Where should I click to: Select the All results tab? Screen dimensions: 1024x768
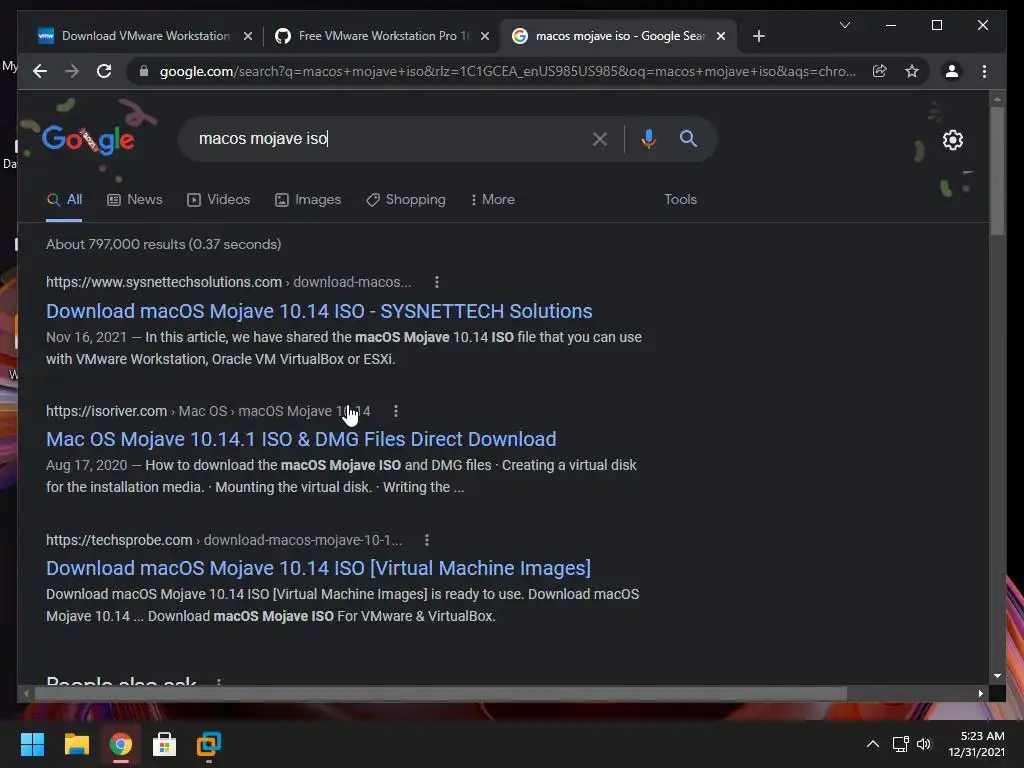coord(64,199)
